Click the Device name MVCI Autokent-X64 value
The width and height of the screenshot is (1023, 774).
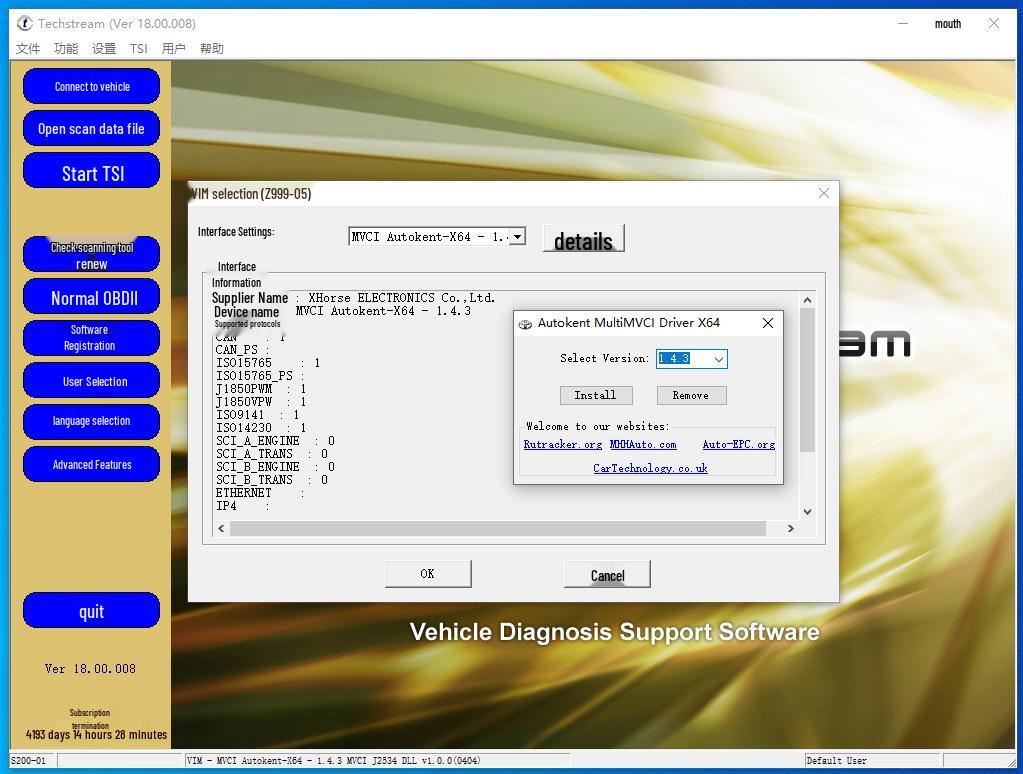click(x=383, y=311)
